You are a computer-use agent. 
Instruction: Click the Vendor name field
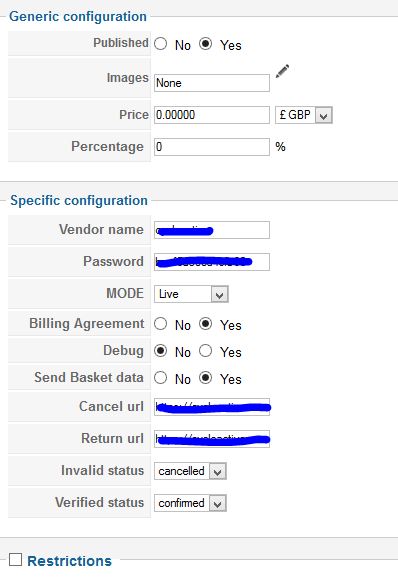click(212, 230)
